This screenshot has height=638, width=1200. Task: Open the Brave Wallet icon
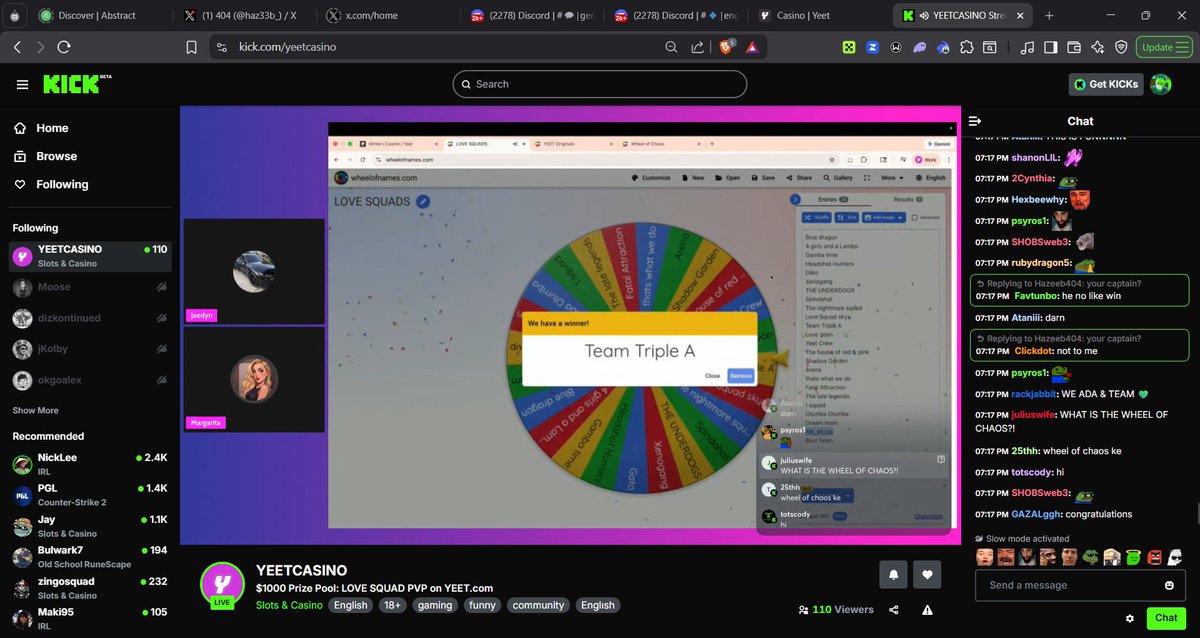pos(1074,47)
